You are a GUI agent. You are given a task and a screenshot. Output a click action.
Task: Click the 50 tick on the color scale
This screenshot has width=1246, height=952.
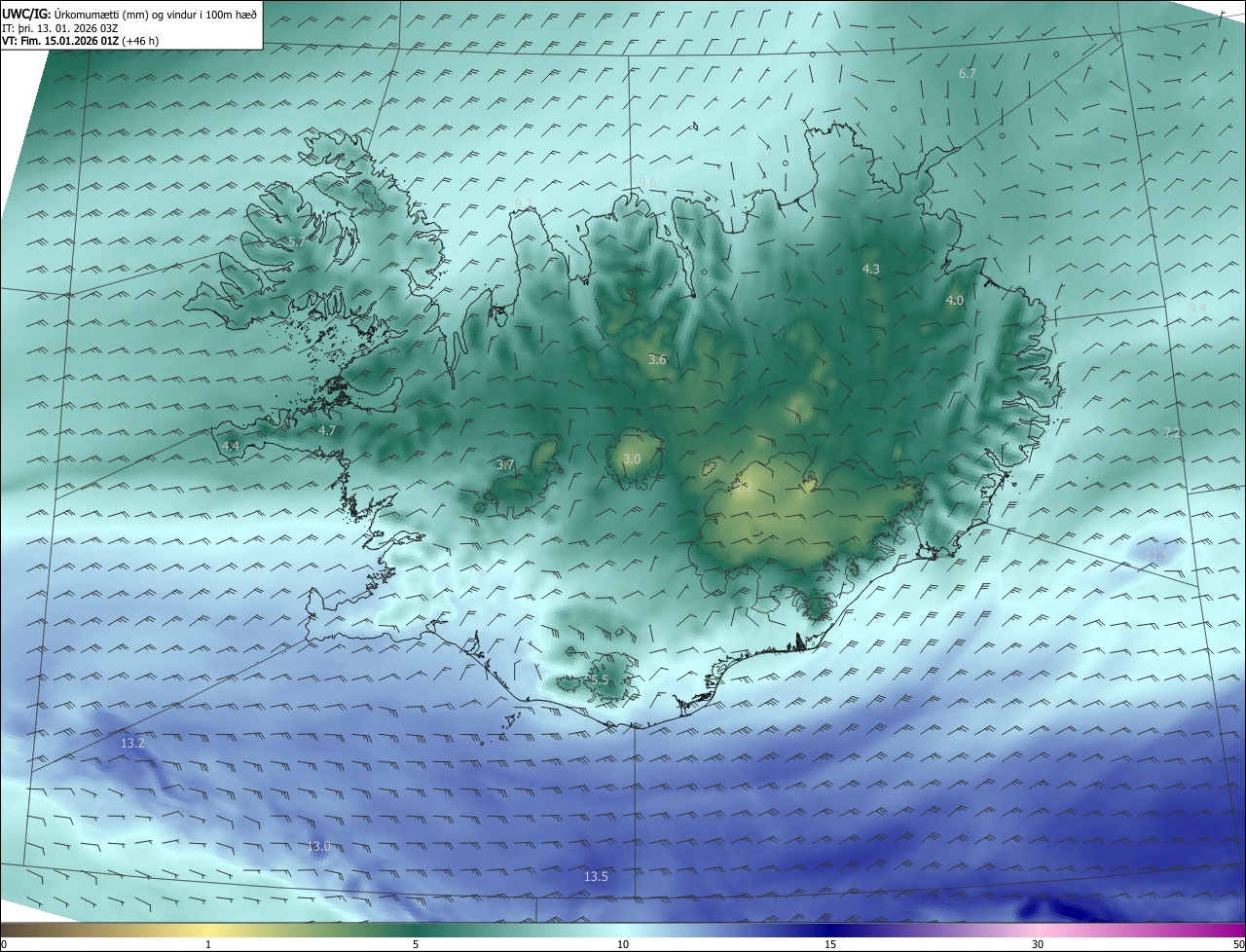(x=1238, y=944)
